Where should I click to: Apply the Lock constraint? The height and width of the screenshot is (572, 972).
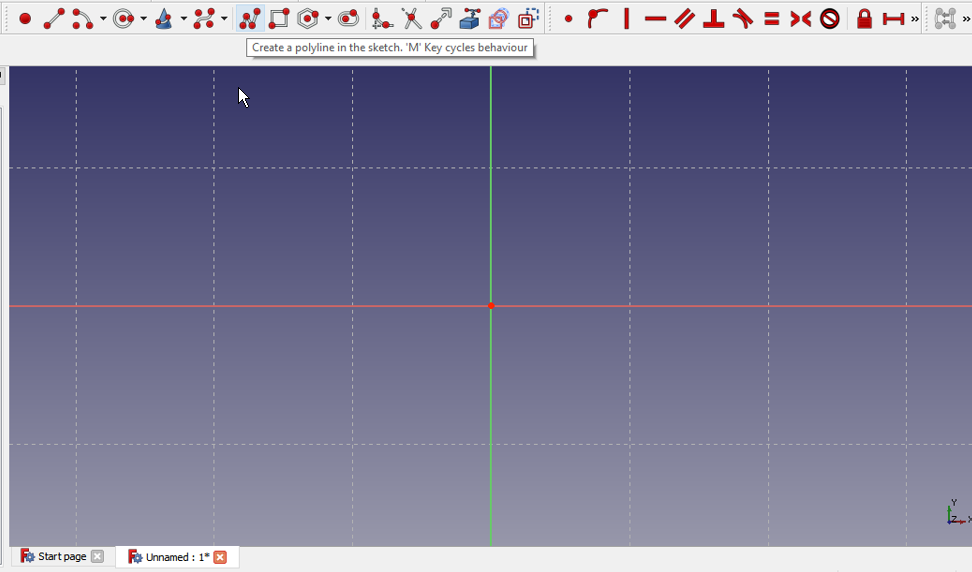(864, 19)
